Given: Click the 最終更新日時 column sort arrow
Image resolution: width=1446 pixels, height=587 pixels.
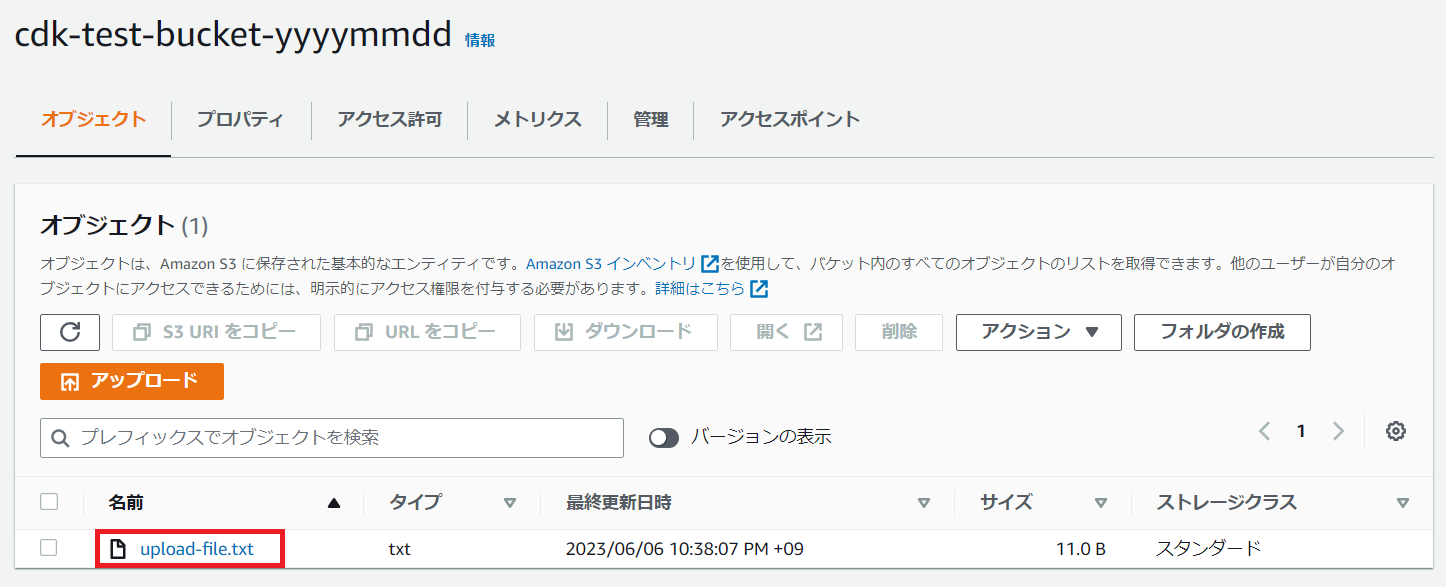Looking at the screenshot, I should coord(924,503).
